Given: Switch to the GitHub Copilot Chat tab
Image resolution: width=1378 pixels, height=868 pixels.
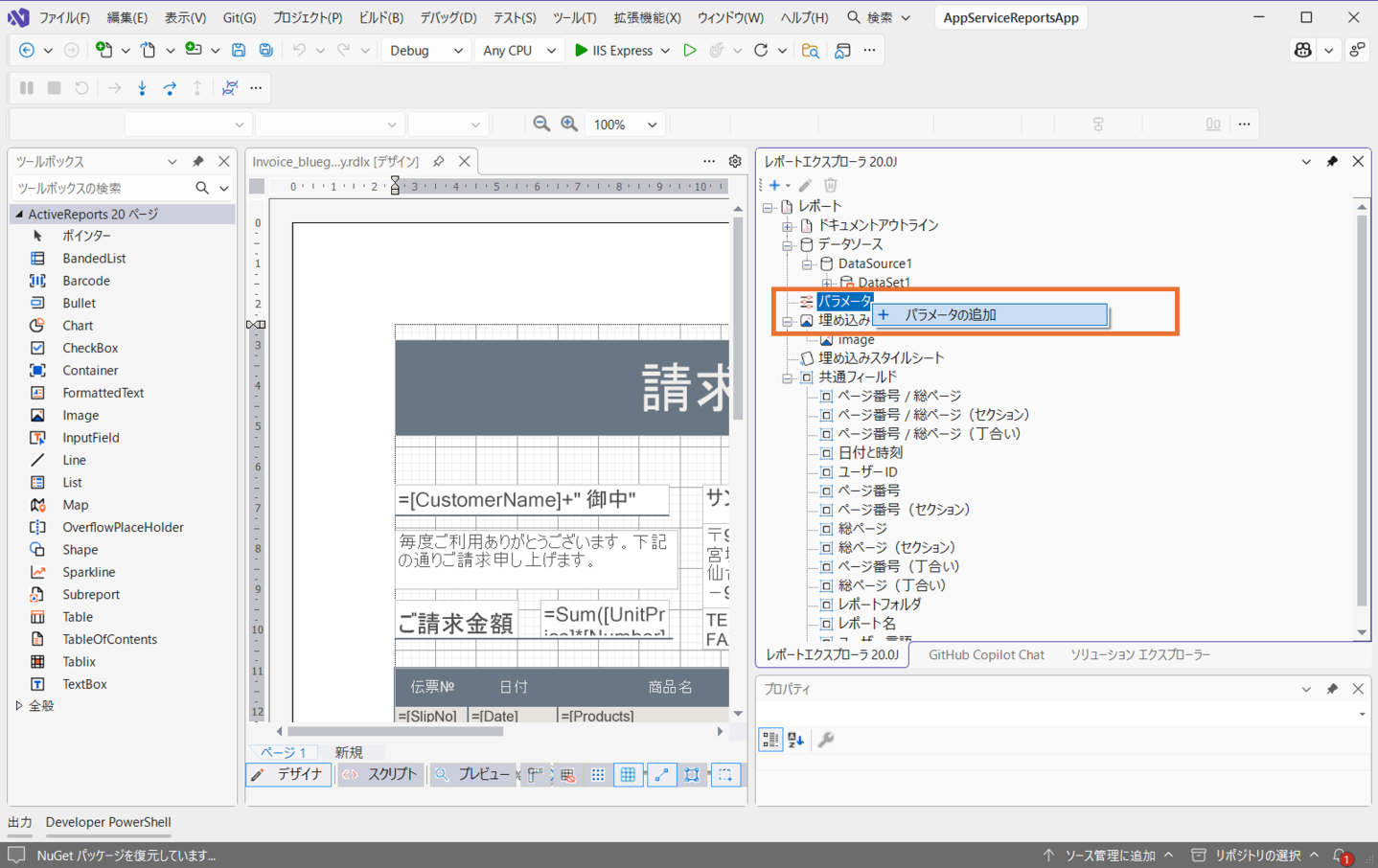Looking at the screenshot, I should (986, 655).
